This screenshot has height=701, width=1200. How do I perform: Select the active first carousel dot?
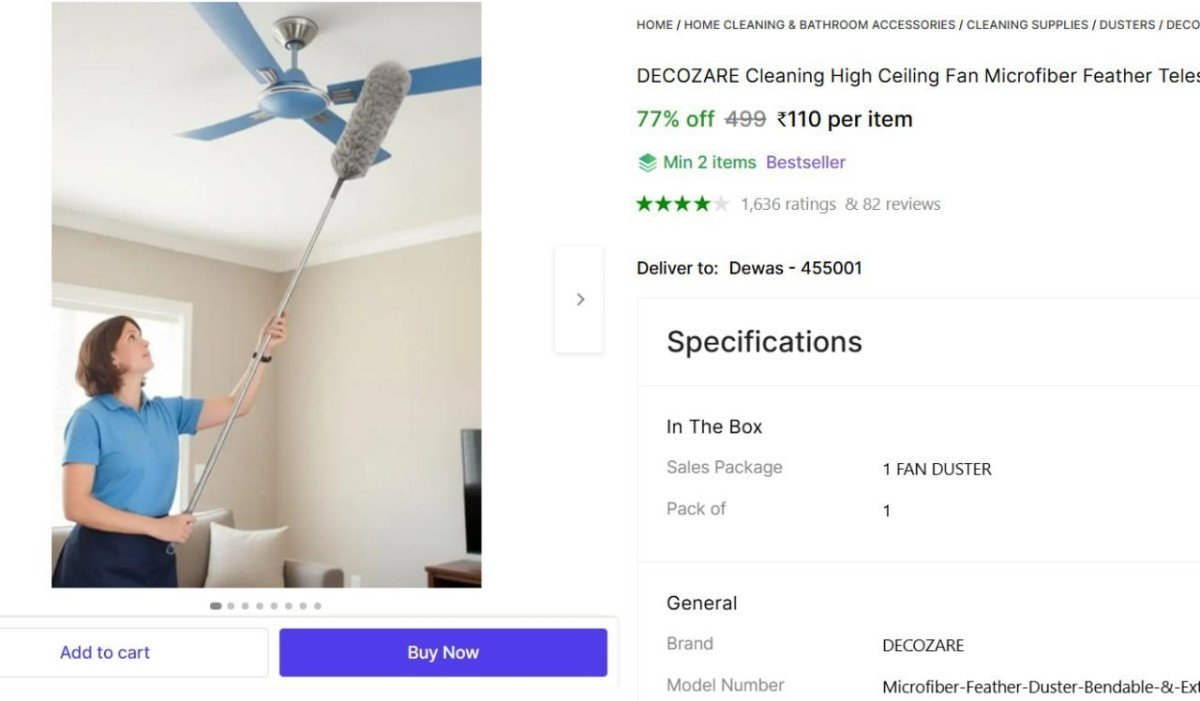216,606
